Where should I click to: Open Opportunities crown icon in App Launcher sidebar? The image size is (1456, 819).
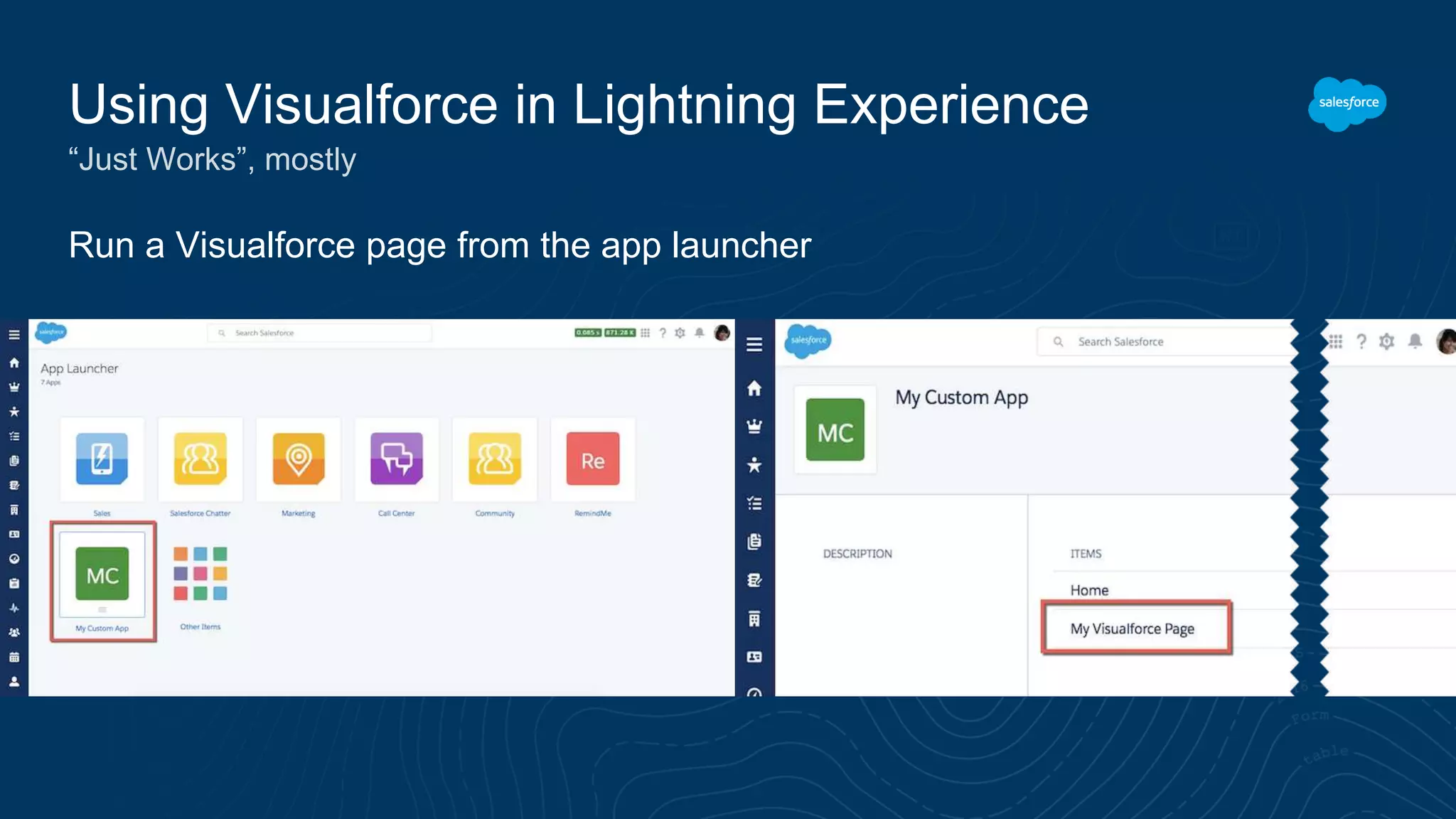tap(14, 387)
